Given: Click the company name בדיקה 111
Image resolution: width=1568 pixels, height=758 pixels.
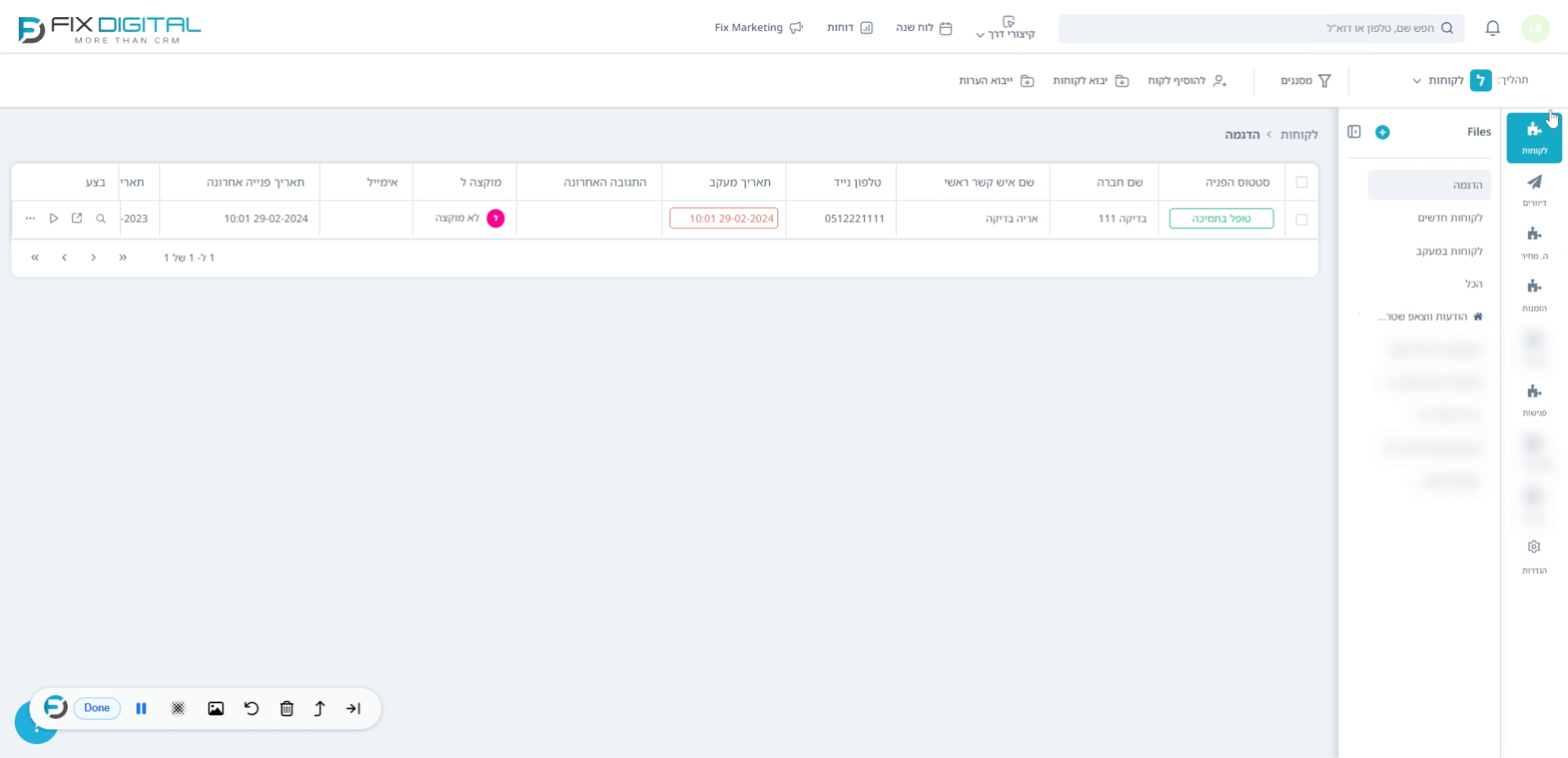Looking at the screenshot, I should point(1122,219).
